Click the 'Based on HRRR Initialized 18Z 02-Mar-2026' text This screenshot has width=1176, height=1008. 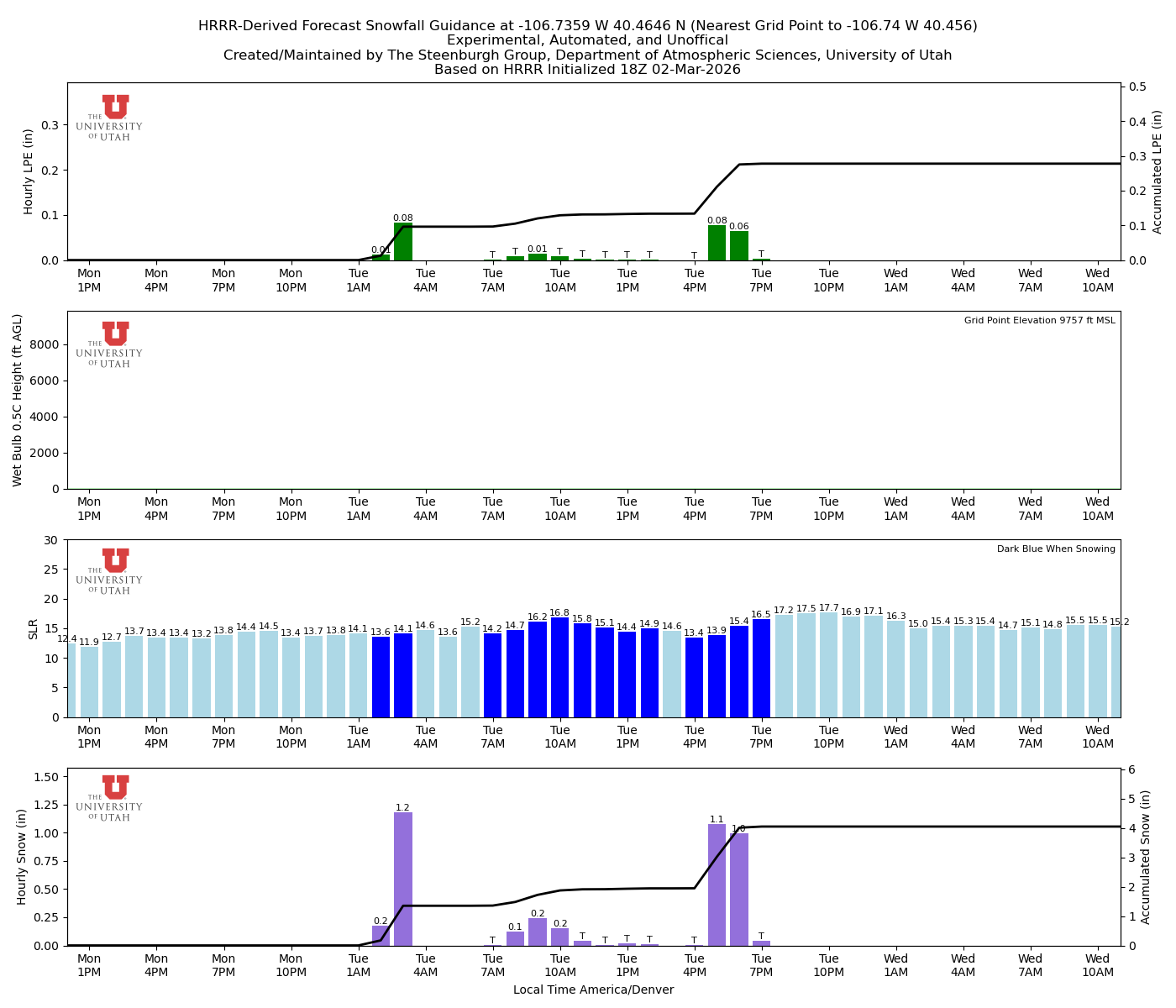click(588, 70)
